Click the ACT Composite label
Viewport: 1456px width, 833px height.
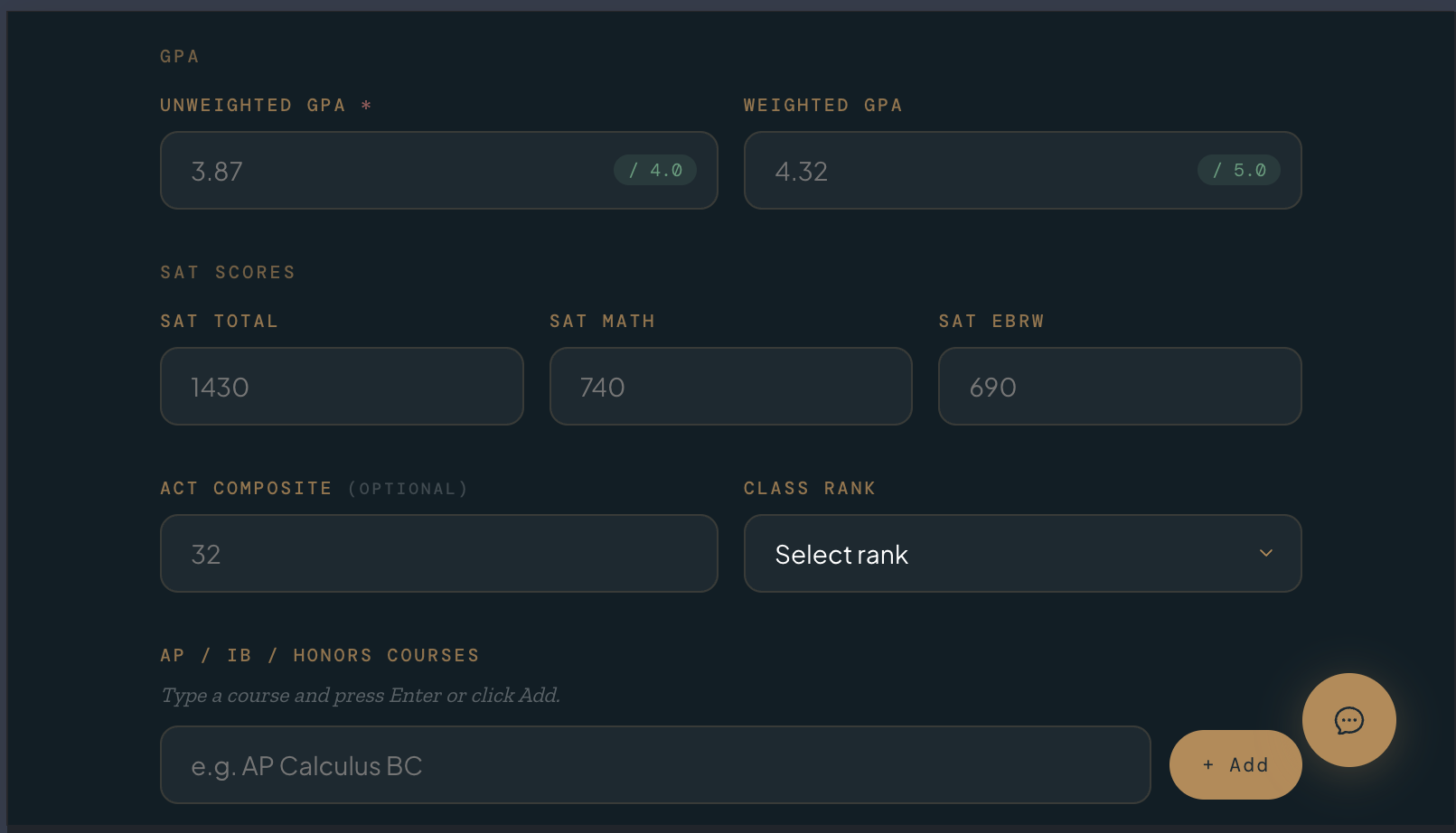(x=246, y=489)
